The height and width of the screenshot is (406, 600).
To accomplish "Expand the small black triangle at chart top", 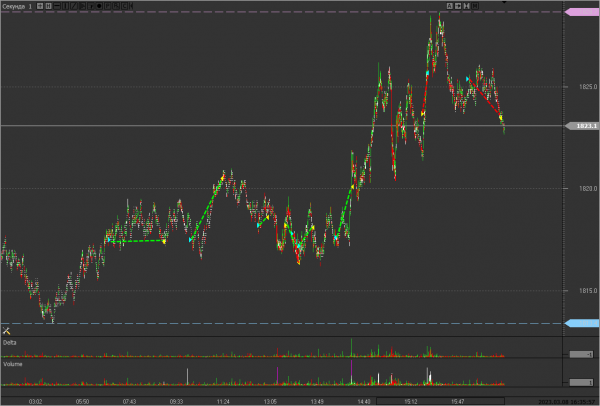I will click(504, 2).
